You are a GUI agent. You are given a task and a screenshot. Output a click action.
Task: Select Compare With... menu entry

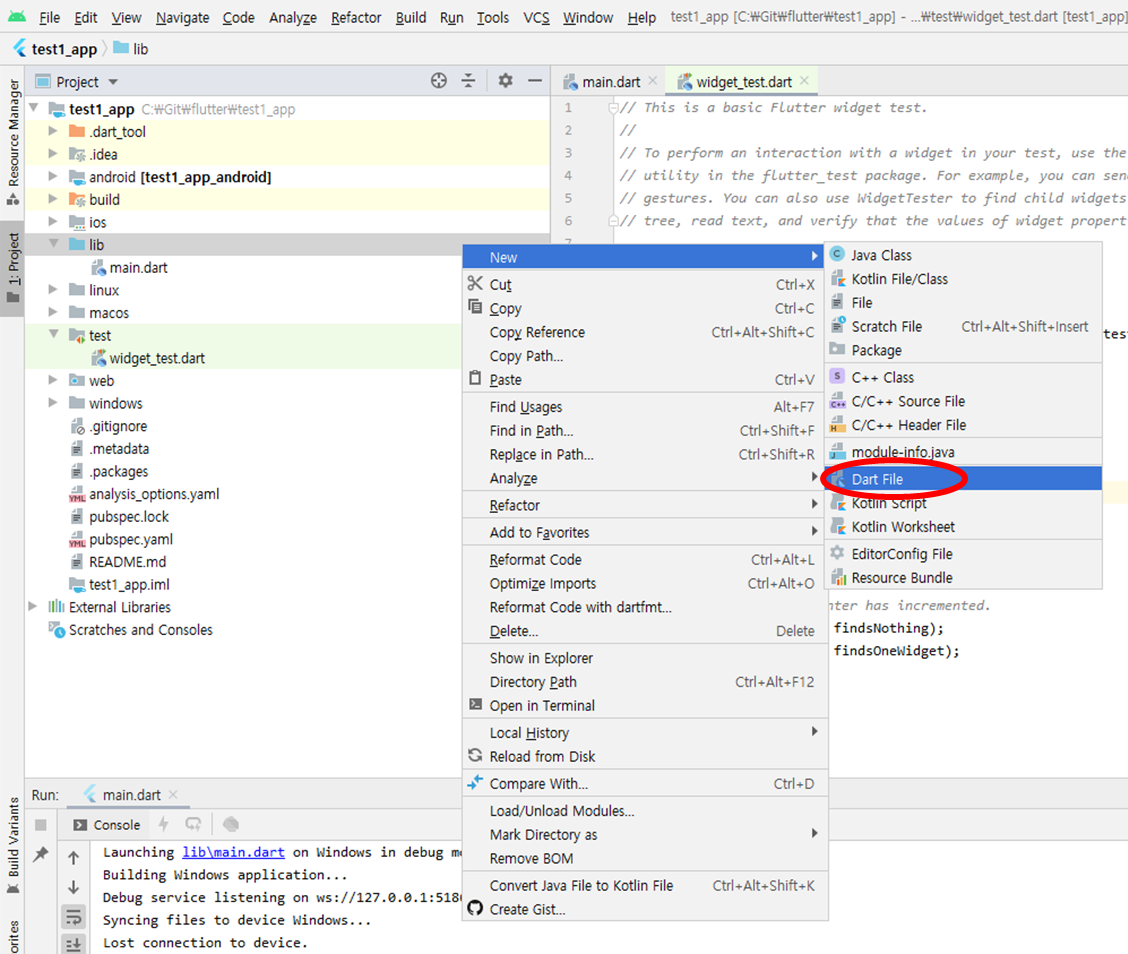coord(645,783)
